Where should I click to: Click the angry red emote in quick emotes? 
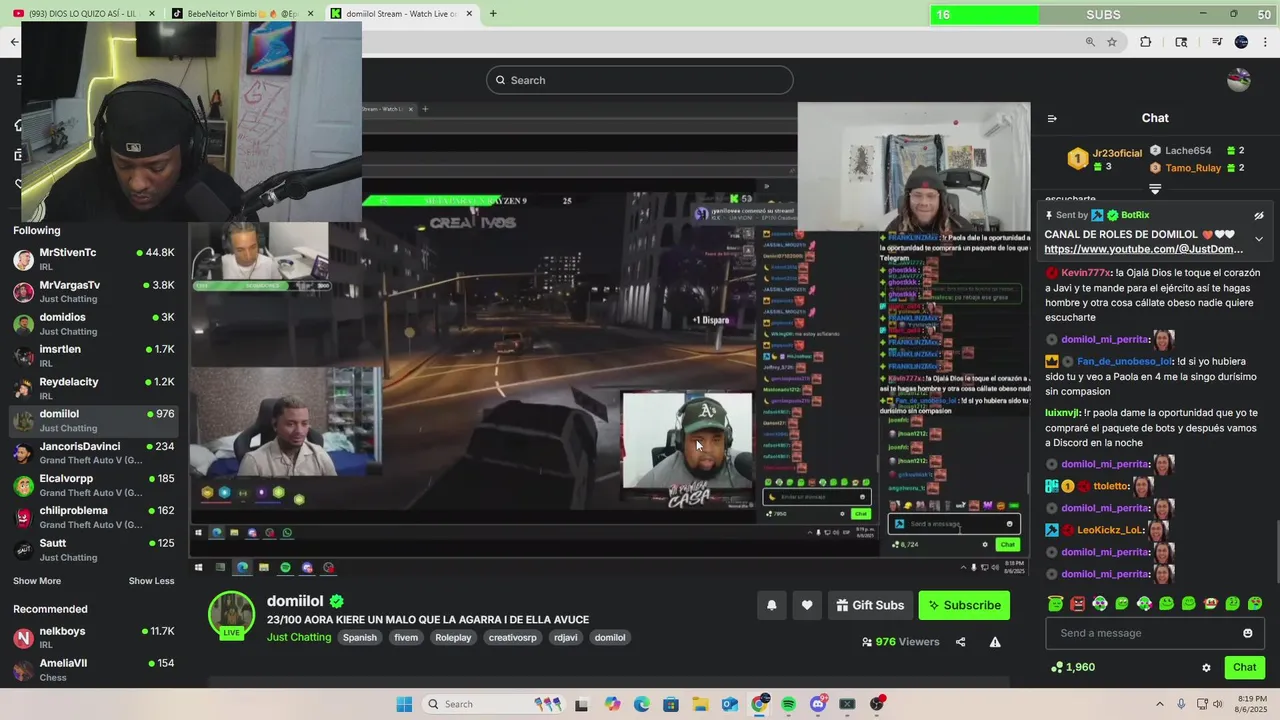(1077, 603)
